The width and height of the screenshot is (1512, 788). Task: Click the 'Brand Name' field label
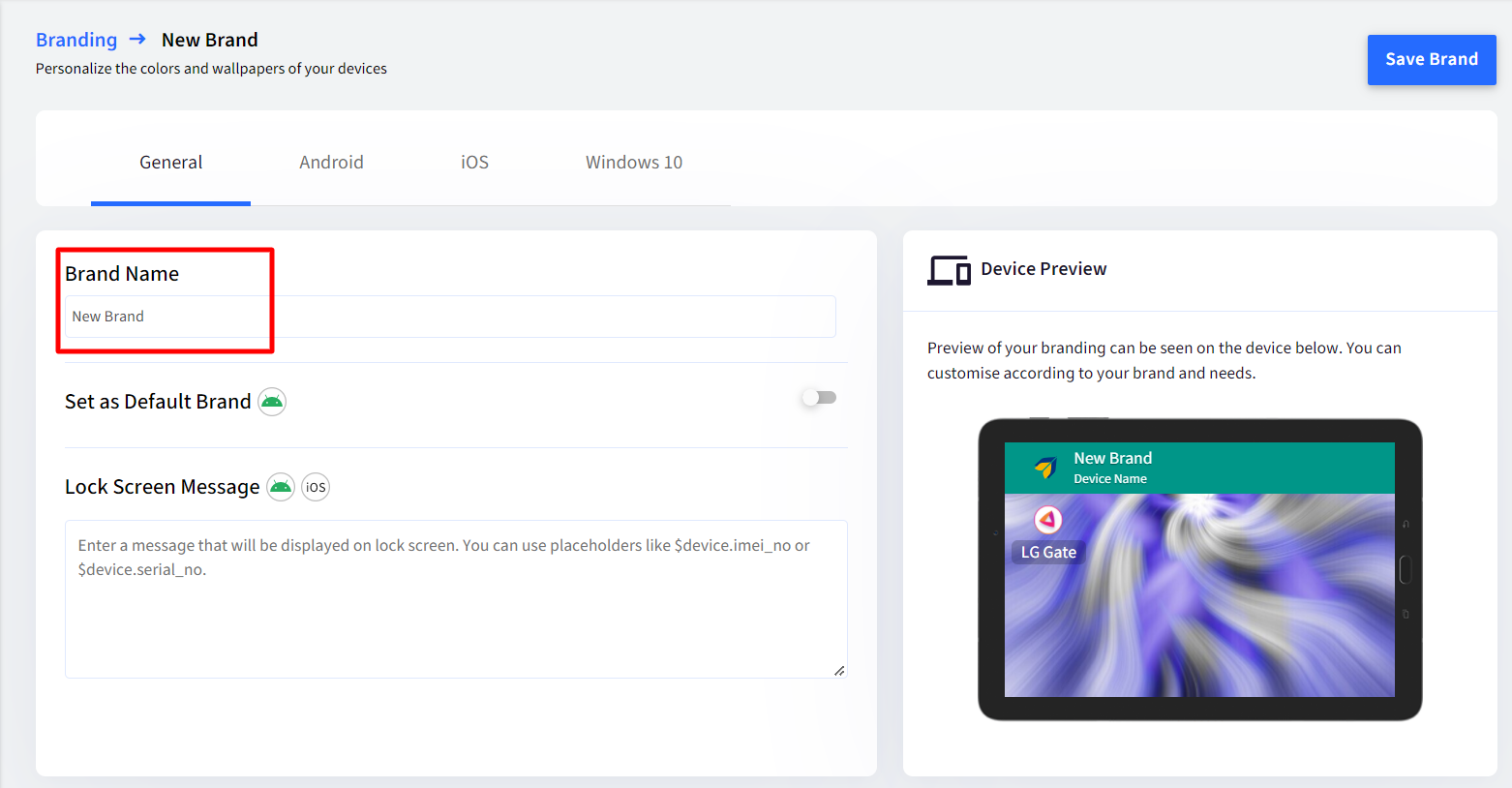pyautogui.click(x=122, y=274)
